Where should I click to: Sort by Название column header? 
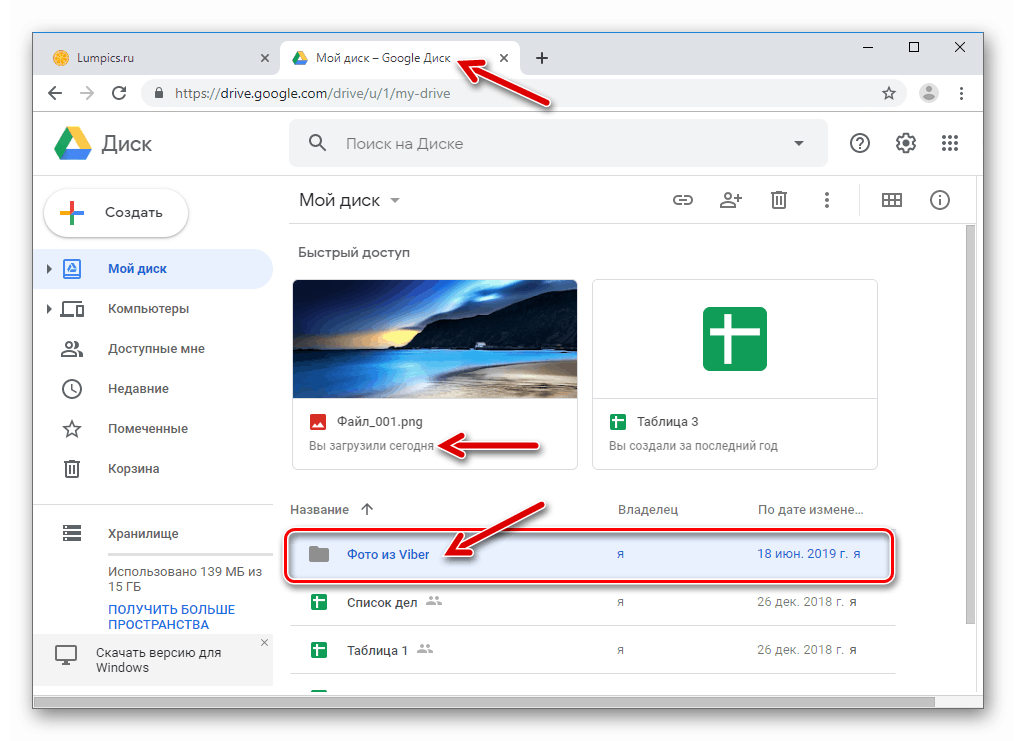[319, 510]
